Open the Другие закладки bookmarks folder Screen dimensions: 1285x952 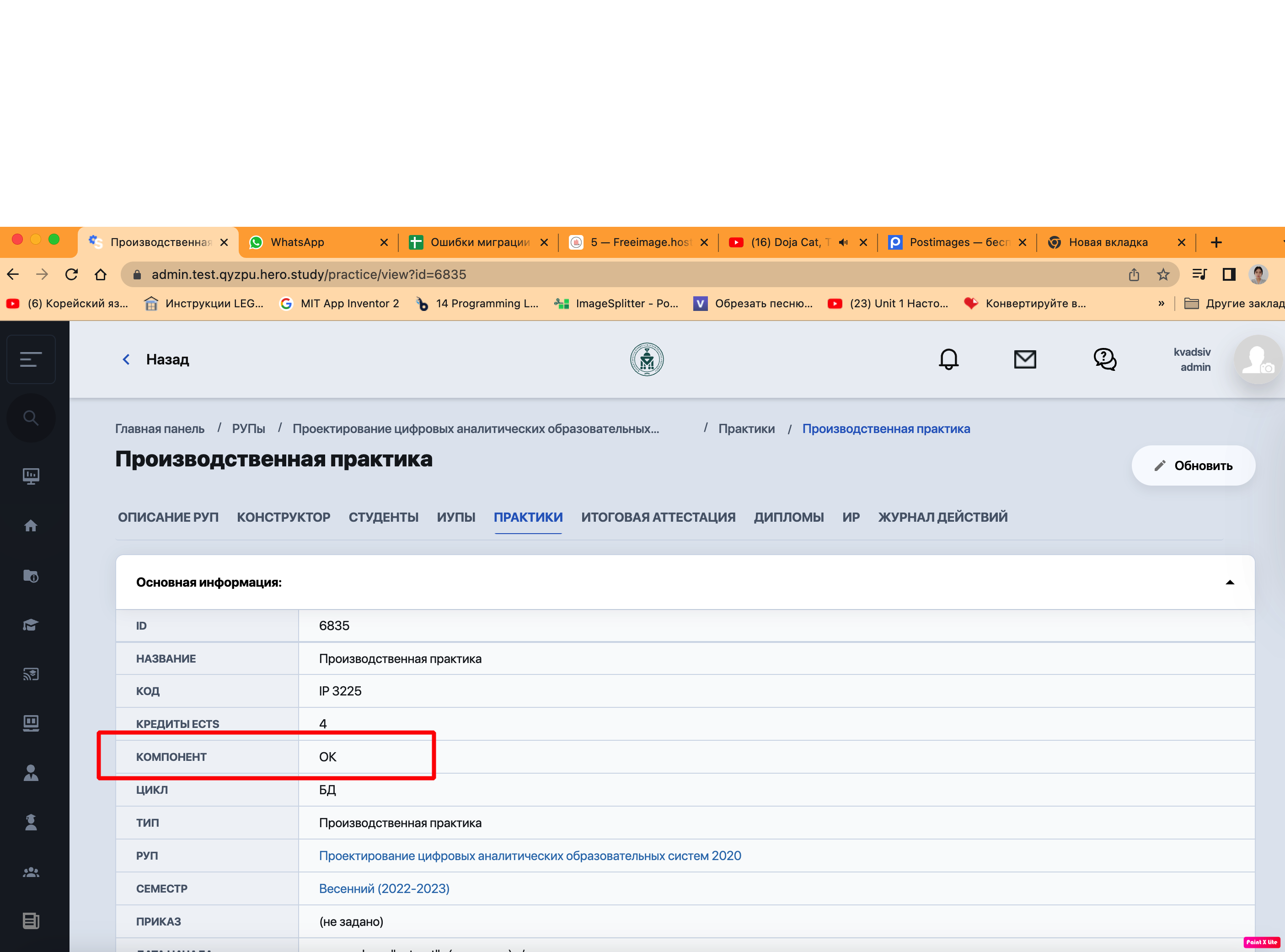point(1234,303)
